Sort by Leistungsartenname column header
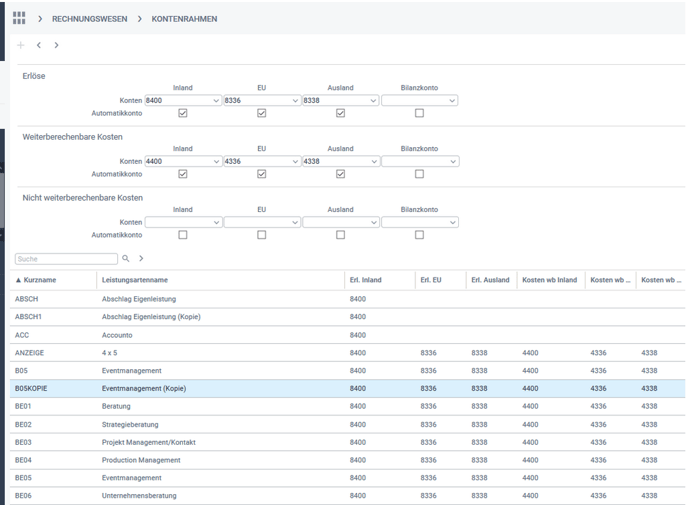The height and width of the screenshot is (505, 688). (135, 280)
